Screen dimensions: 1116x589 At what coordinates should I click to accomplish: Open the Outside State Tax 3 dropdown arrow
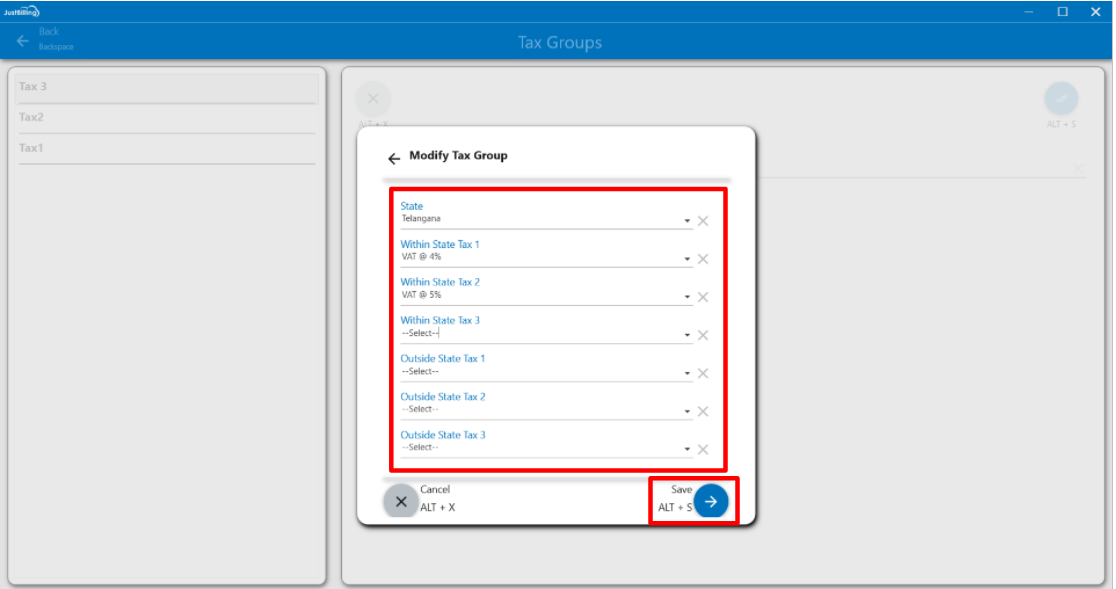click(687, 449)
